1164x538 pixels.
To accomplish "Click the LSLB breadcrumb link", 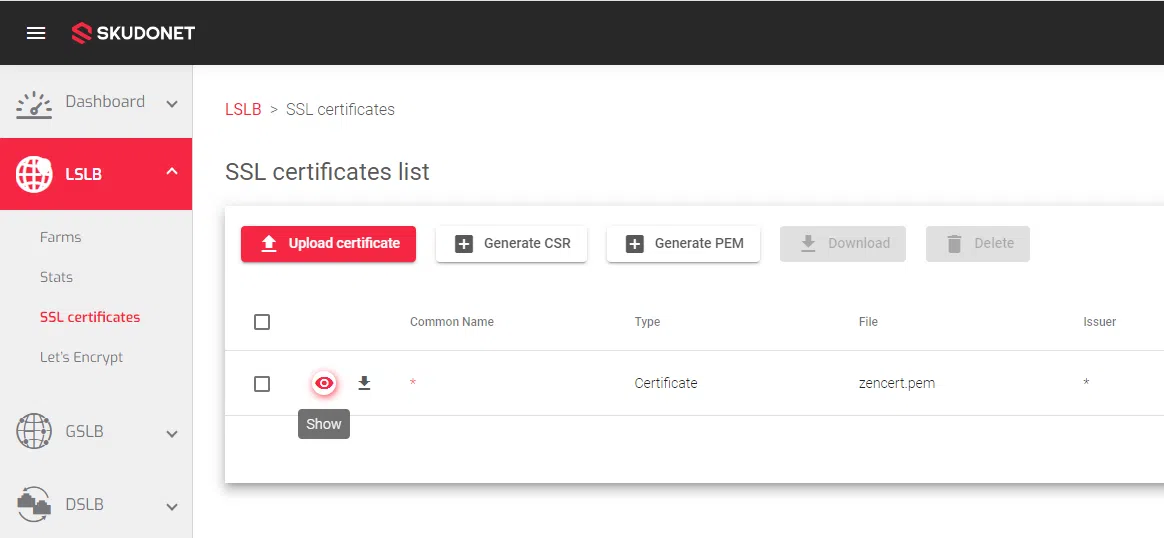I will point(243,110).
